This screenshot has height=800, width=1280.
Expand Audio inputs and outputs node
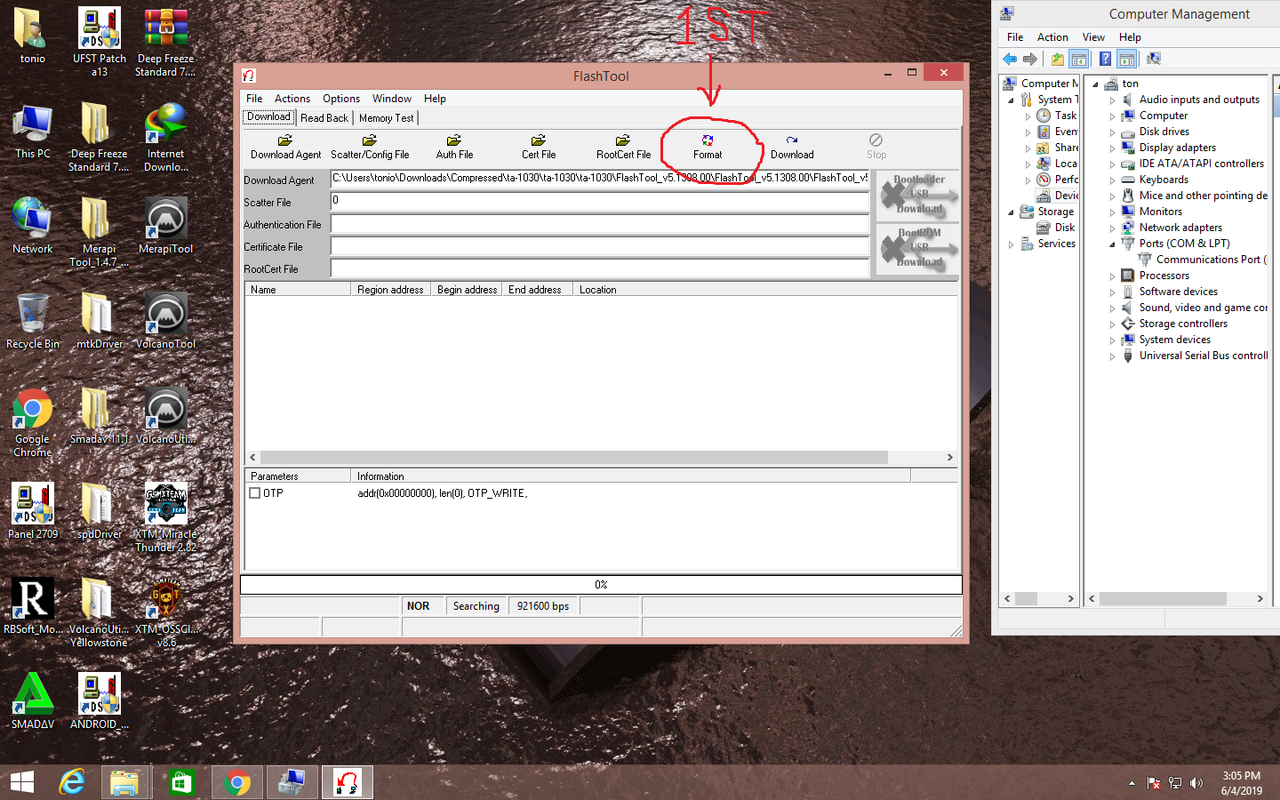(1112, 100)
